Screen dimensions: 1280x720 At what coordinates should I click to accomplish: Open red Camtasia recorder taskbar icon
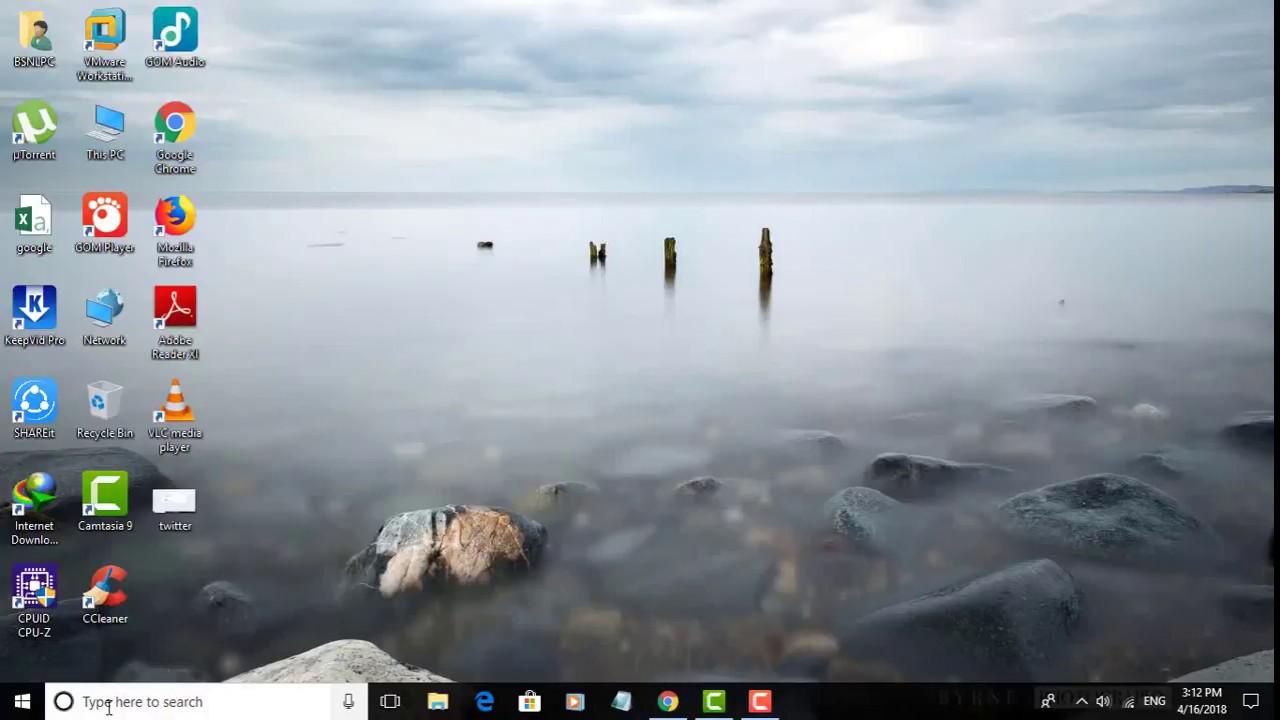tap(760, 702)
